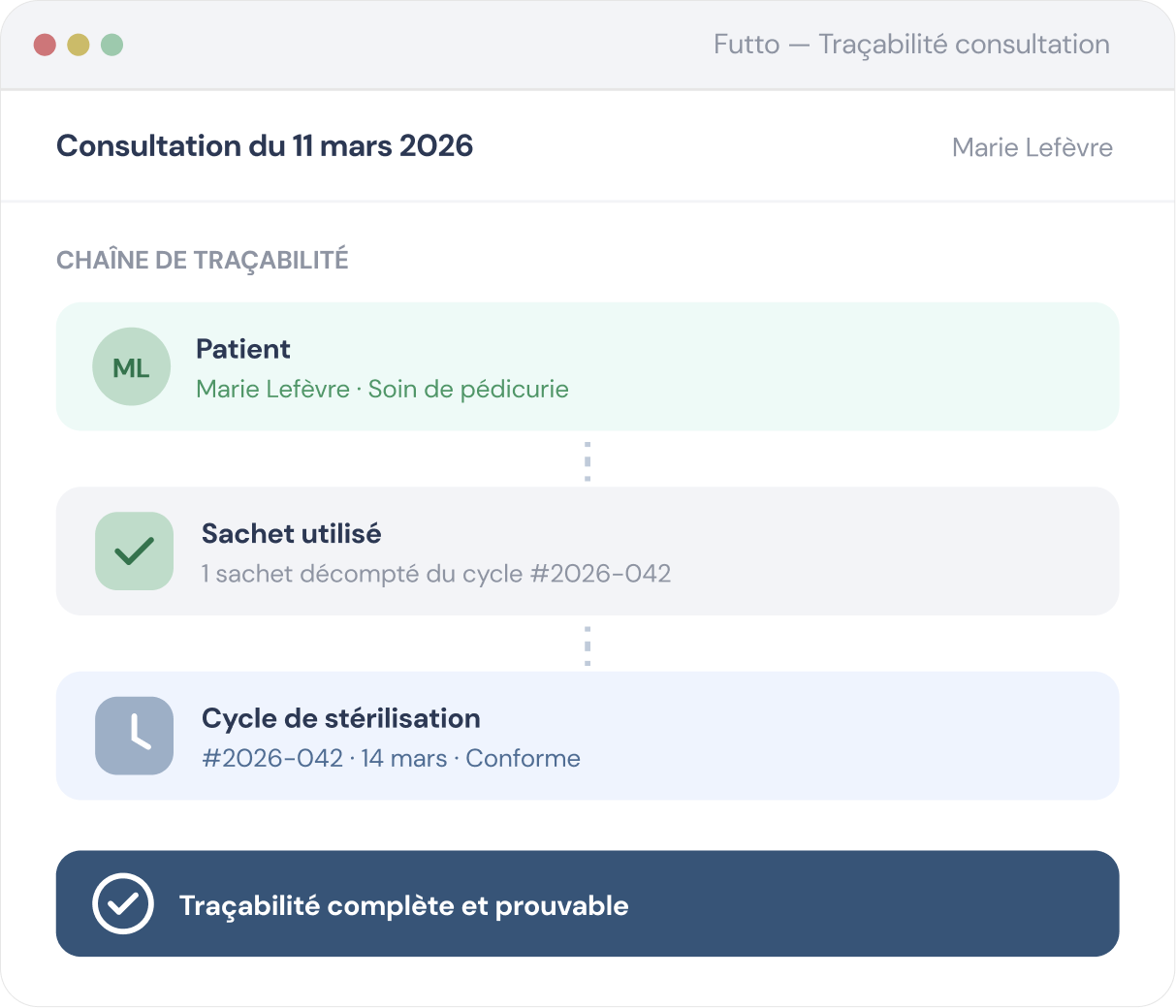This screenshot has width=1176, height=1008.
Task: Click the yellow window minimize dot
Action: pos(79,45)
